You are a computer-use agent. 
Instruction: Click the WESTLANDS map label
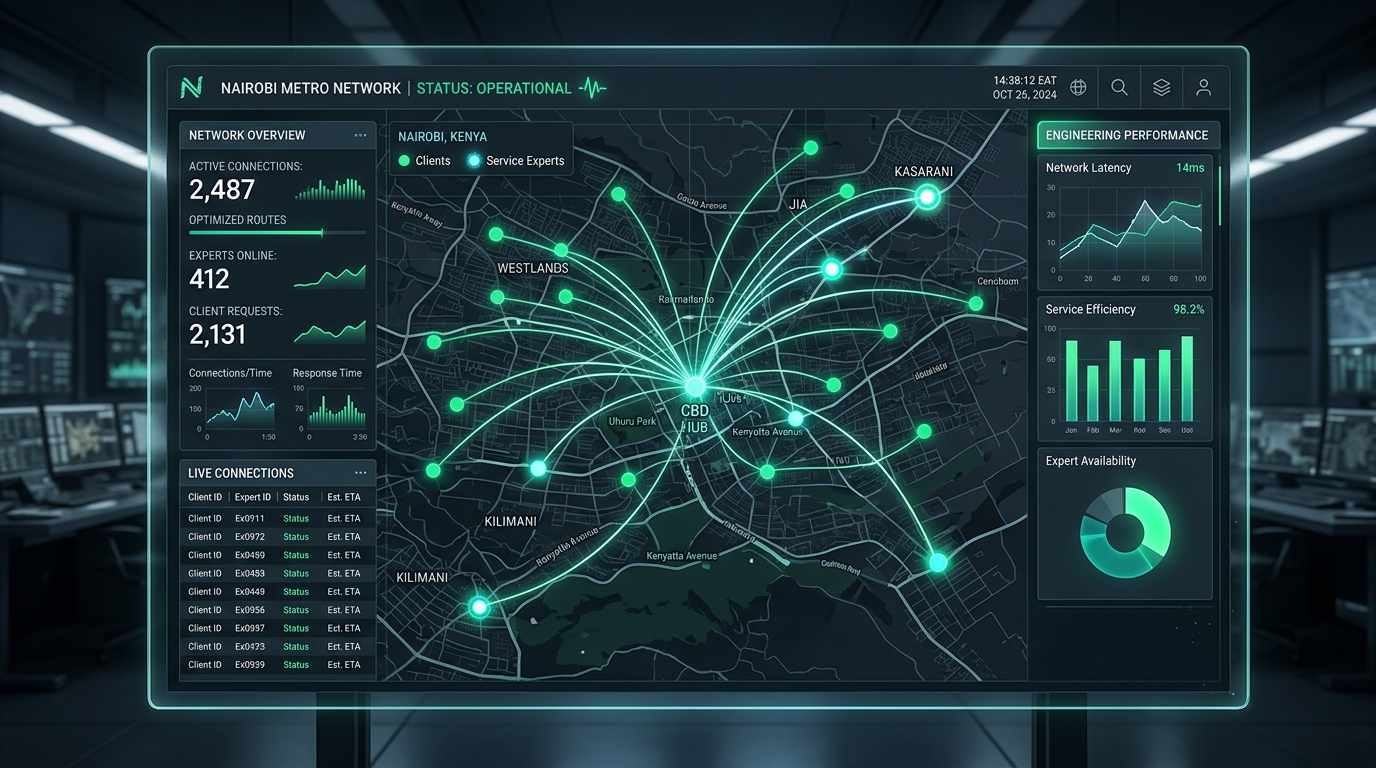point(533,268)
